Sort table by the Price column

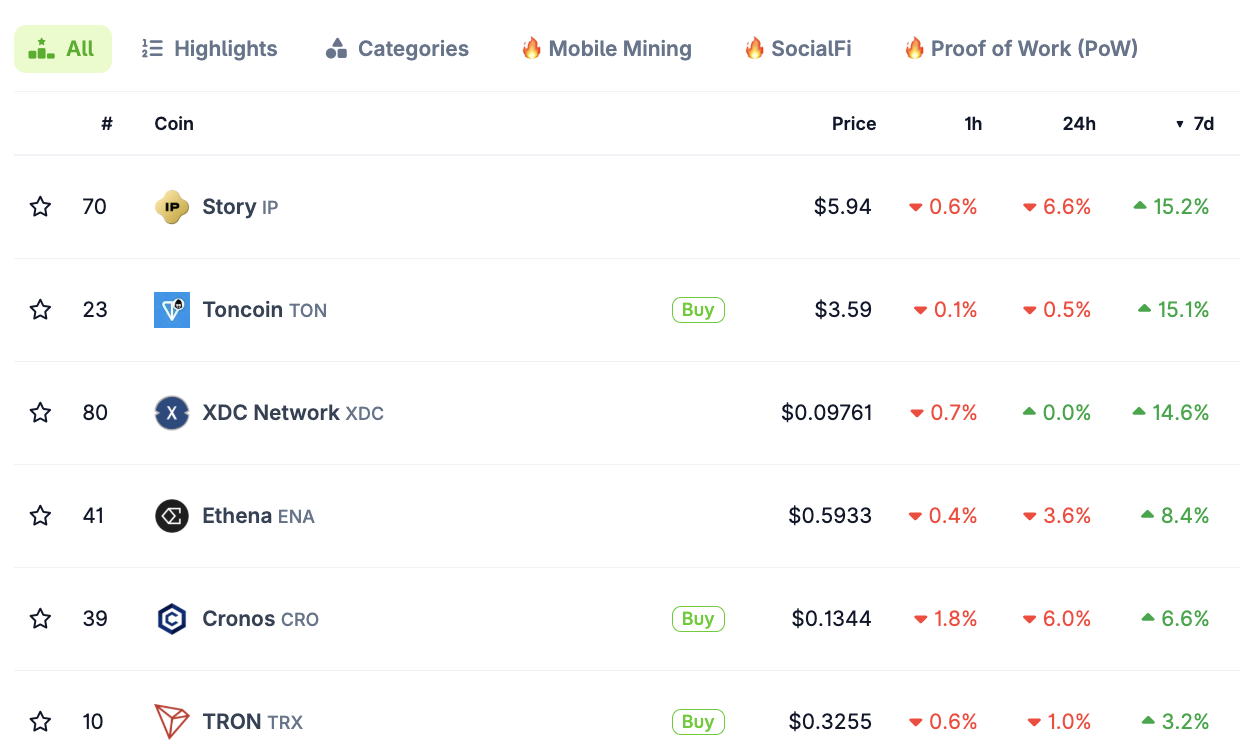pyautogui.click(x=853, y=123)
